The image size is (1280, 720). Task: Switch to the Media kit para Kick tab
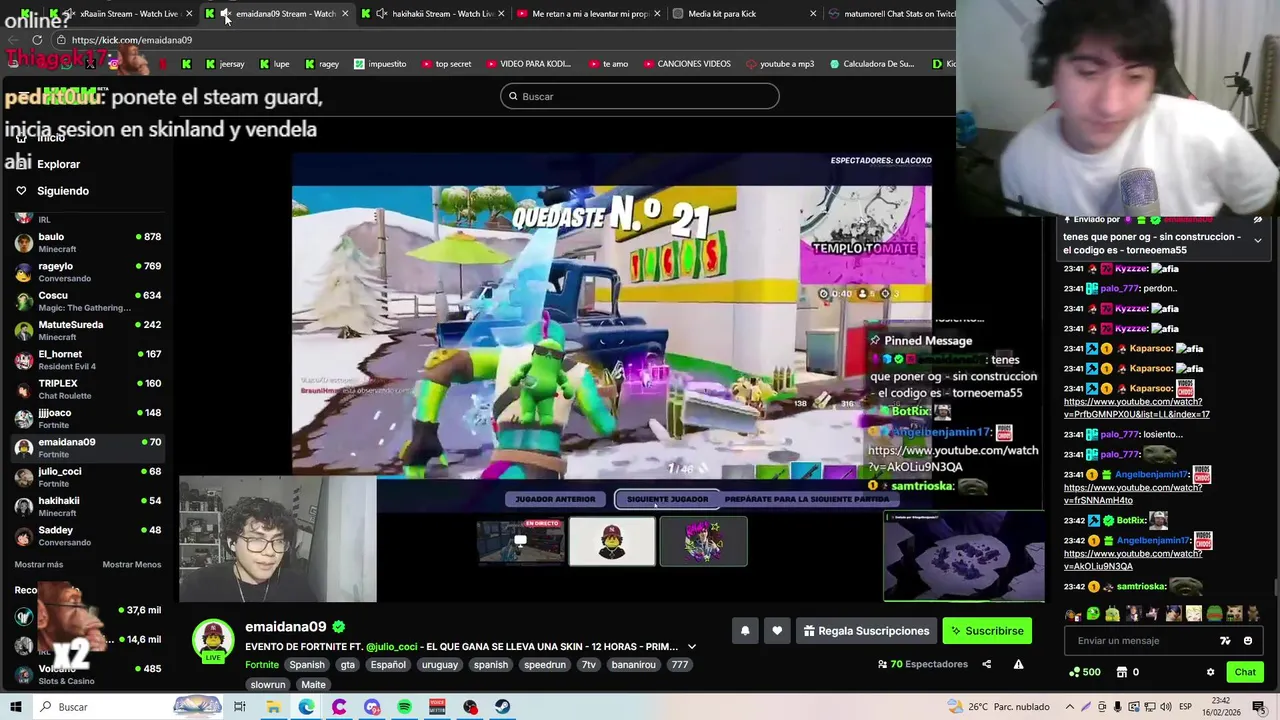tap(745, 14)
